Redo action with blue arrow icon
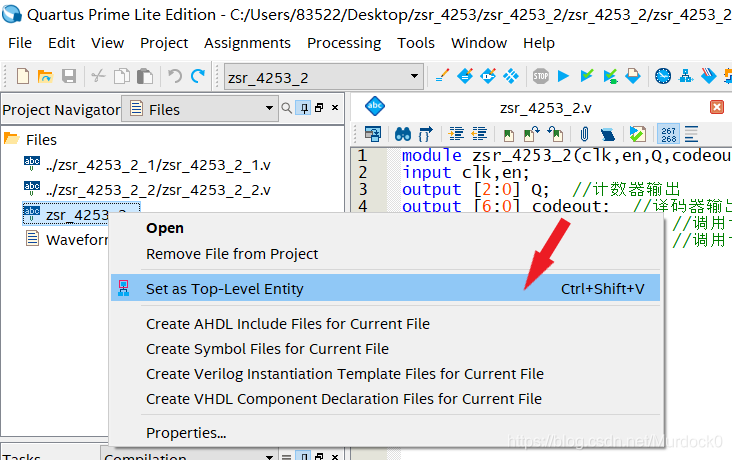732x460 pixels. tap(198, 76)
